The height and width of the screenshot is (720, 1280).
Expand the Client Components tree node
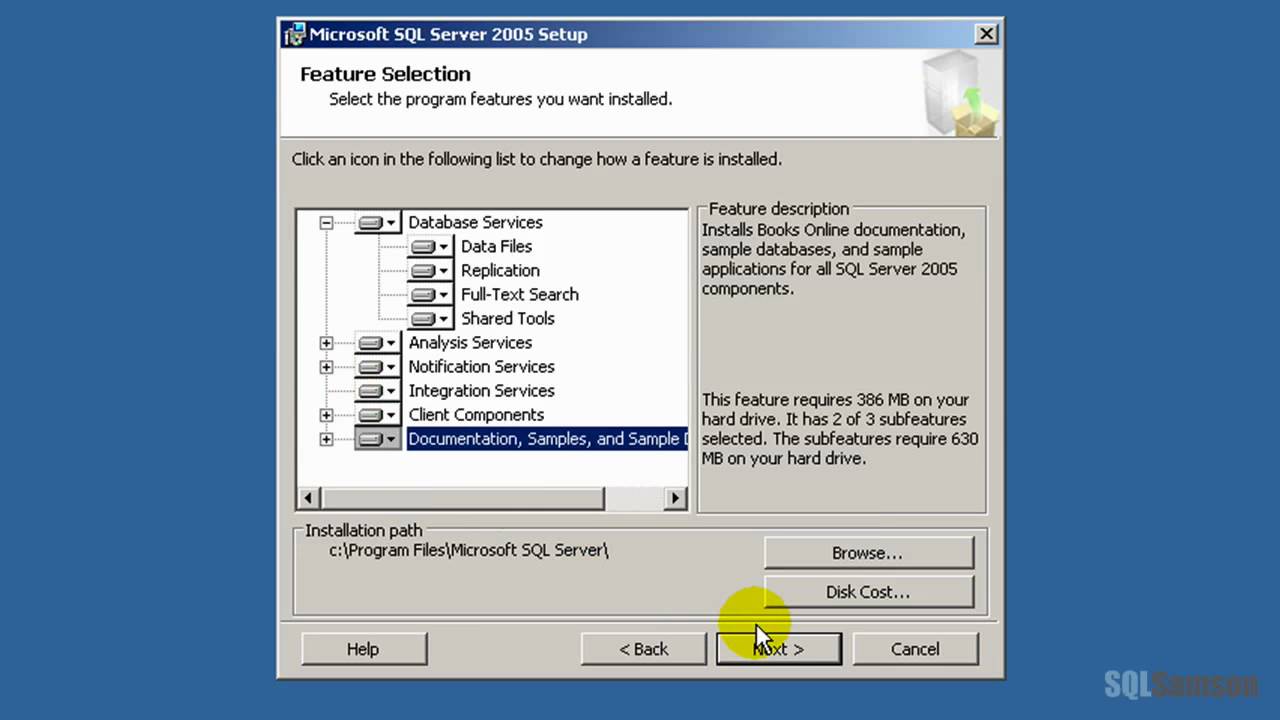point(326,415)
